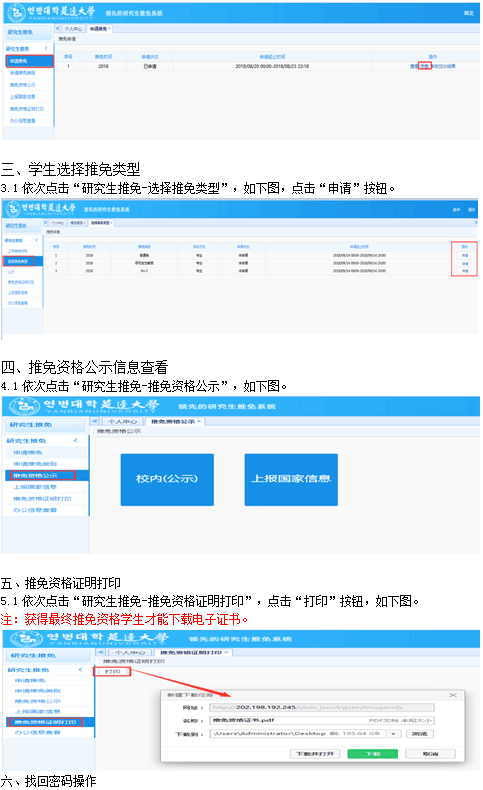This screenshot has height=790, width=483.
Task: Click 上报国家信息 blue button
Action: click(291, 479)
